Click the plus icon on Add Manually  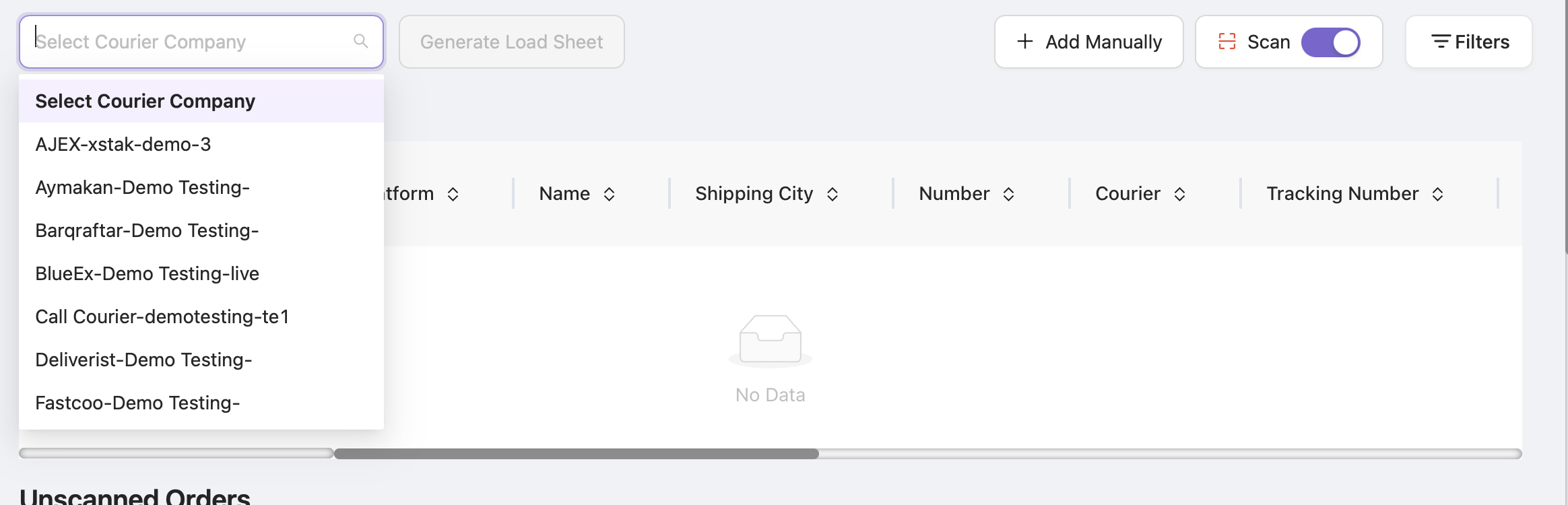coord(1025,42)
